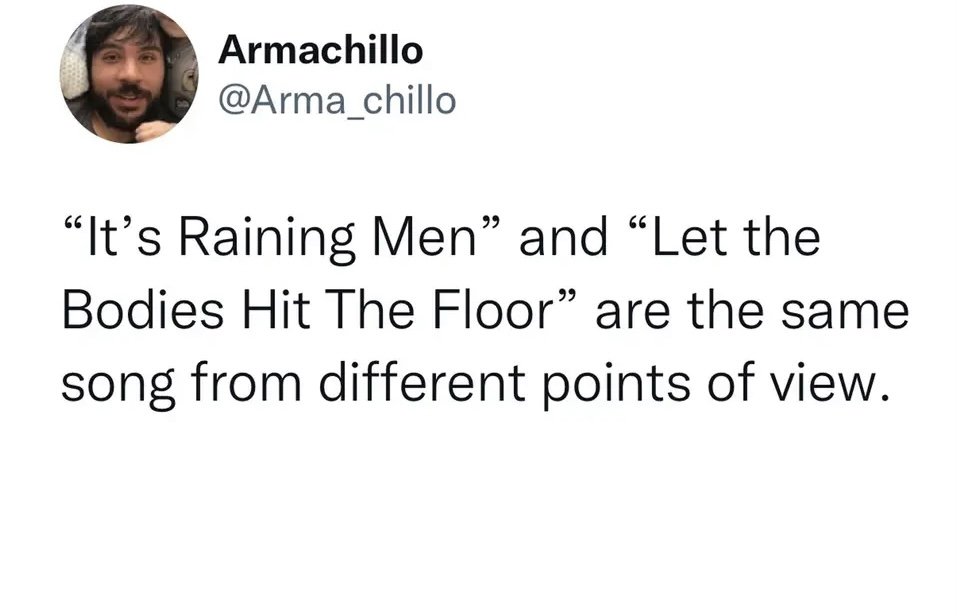Click the word "and" in the tweet
The width and height of the screenshot is (959, 616).
pos(563,237)
